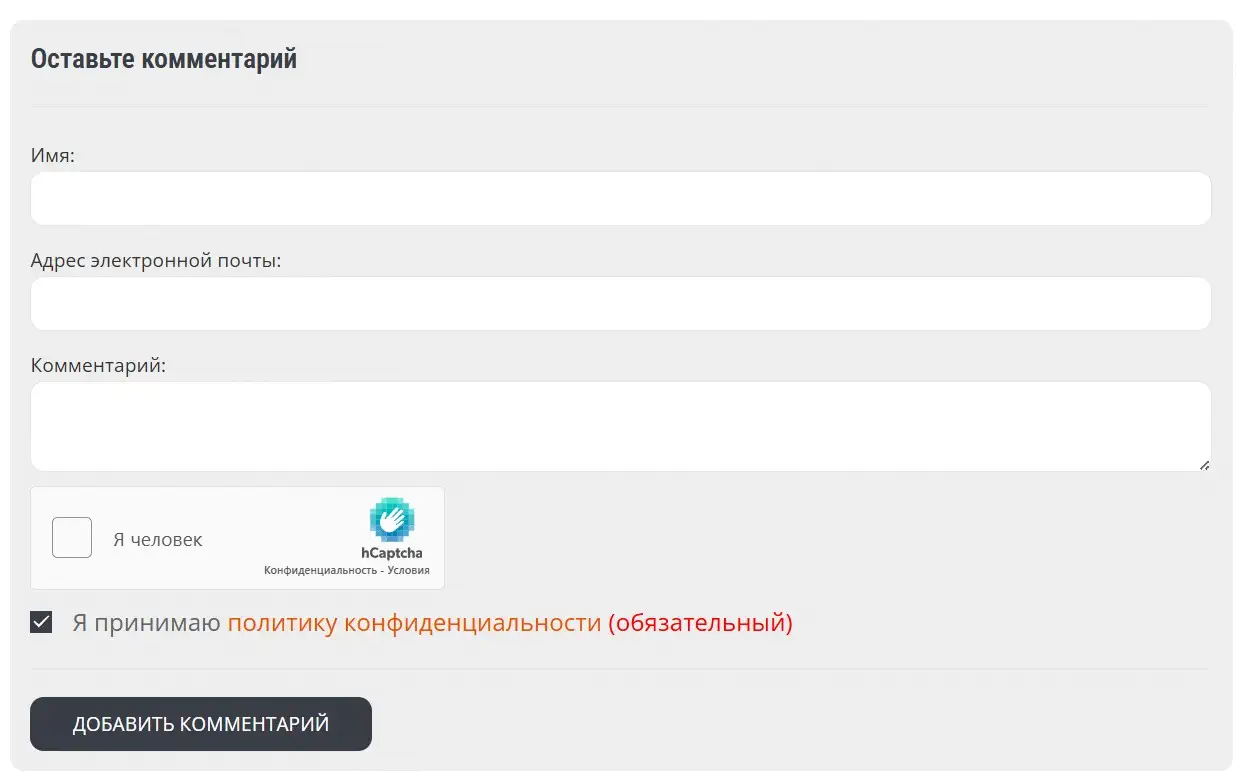Tick the 'Я человек' captcha checkbox
Image resolution: width=1242 pixels, height=779 pixels.
click(72, 538)
